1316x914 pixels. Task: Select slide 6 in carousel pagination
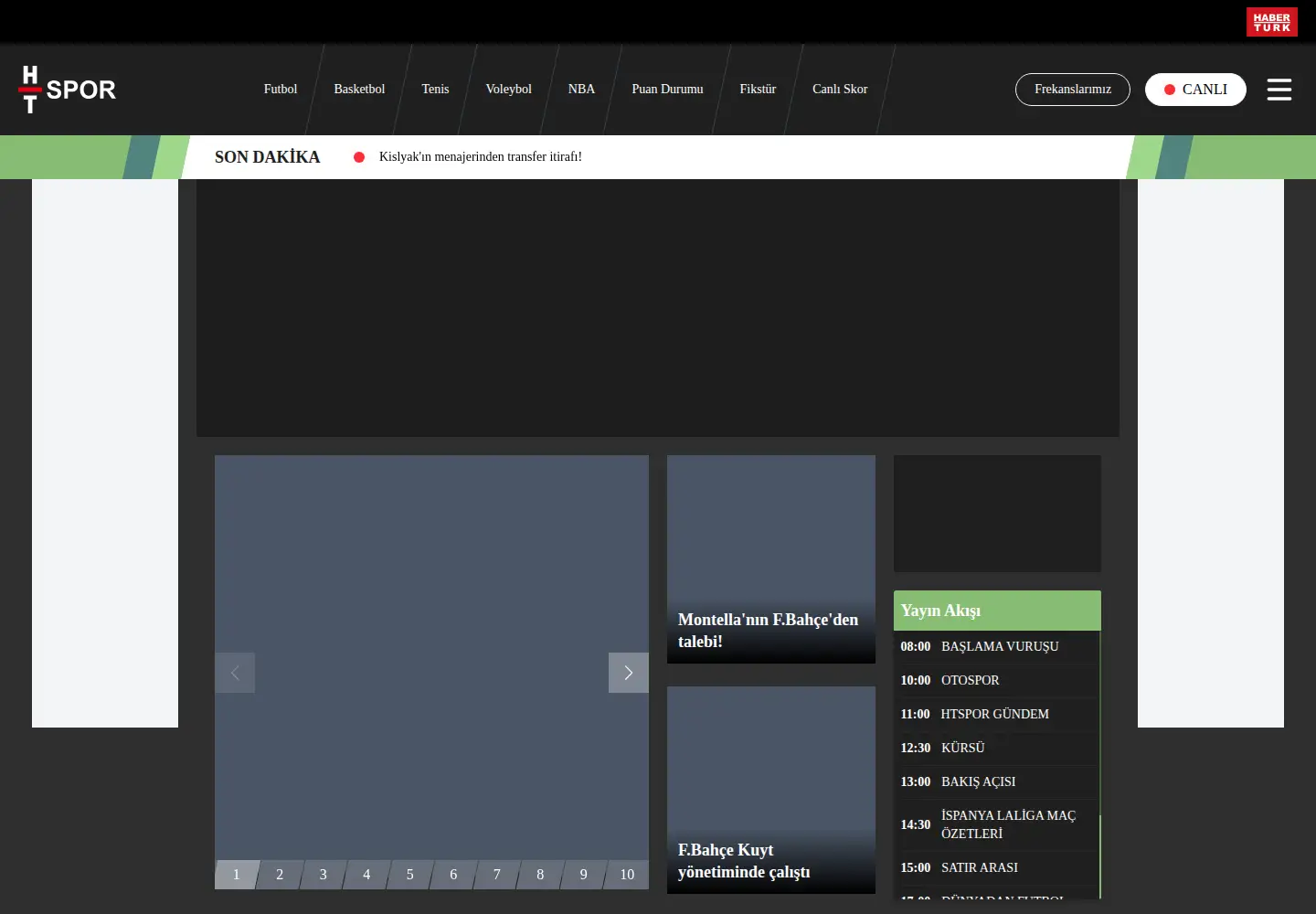pos(453,875)
